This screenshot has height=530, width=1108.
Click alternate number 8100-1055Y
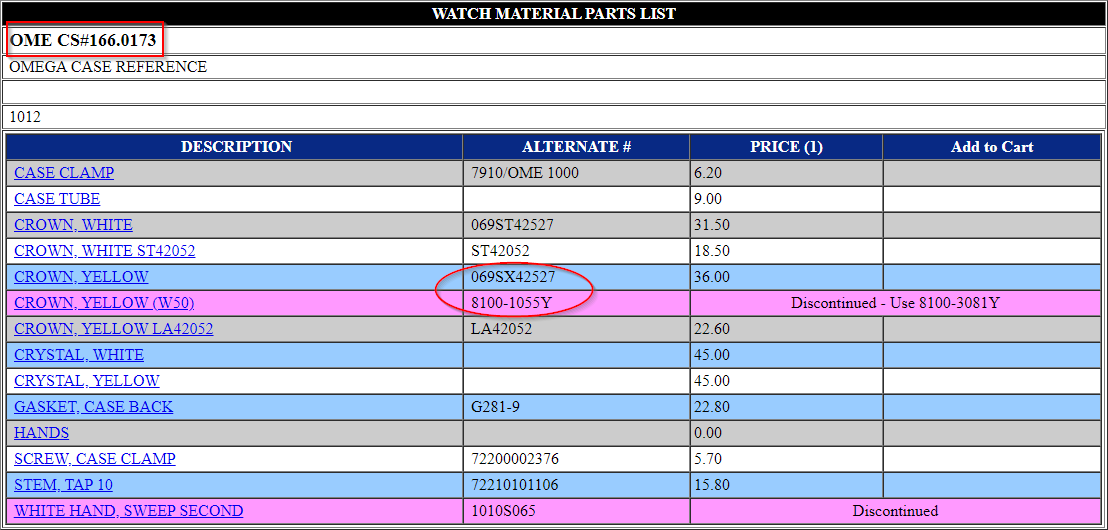pyautogui.click(x=512, y=303)
